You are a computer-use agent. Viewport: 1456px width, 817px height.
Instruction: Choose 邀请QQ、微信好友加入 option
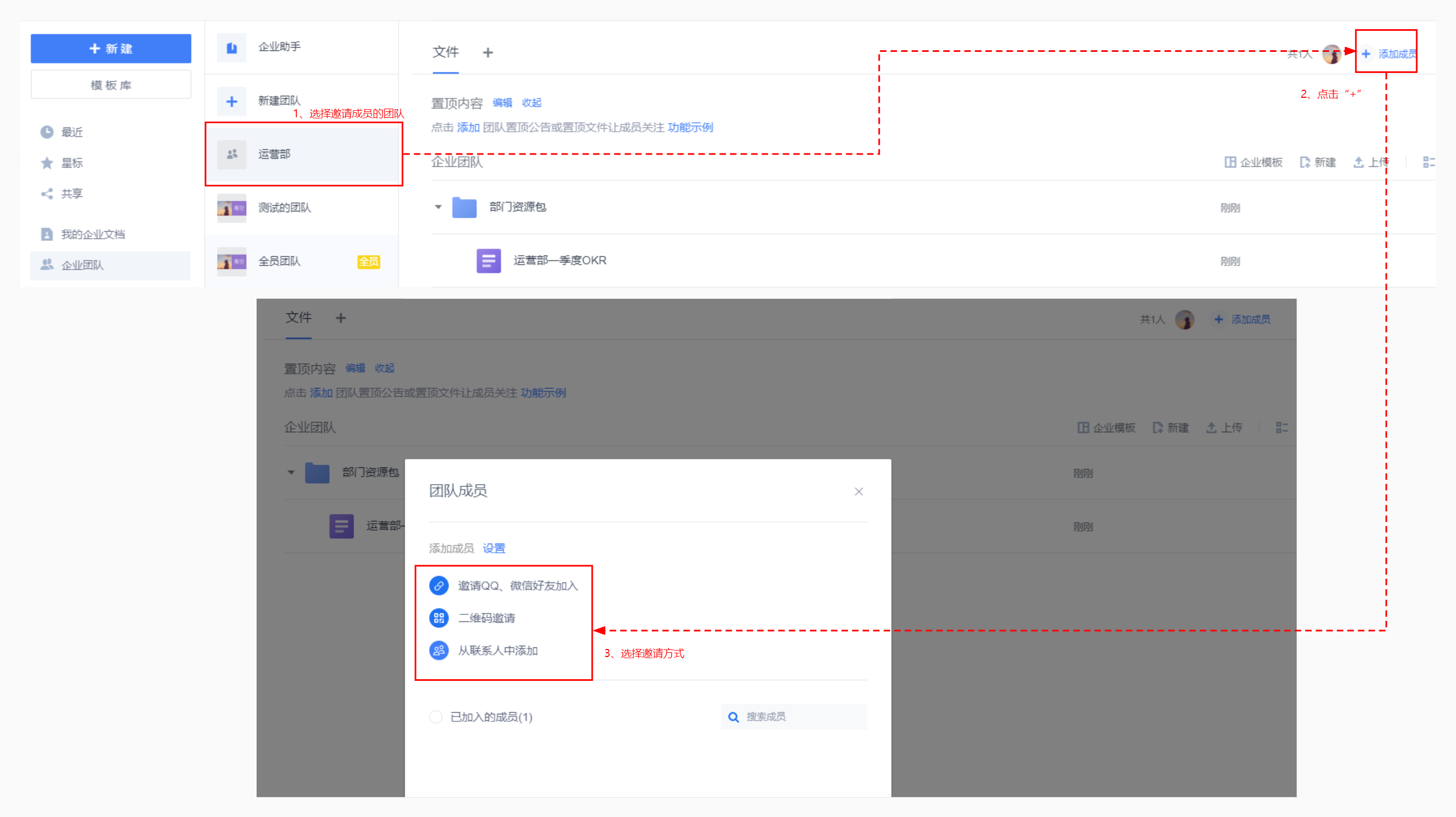[x=504, y=585]
